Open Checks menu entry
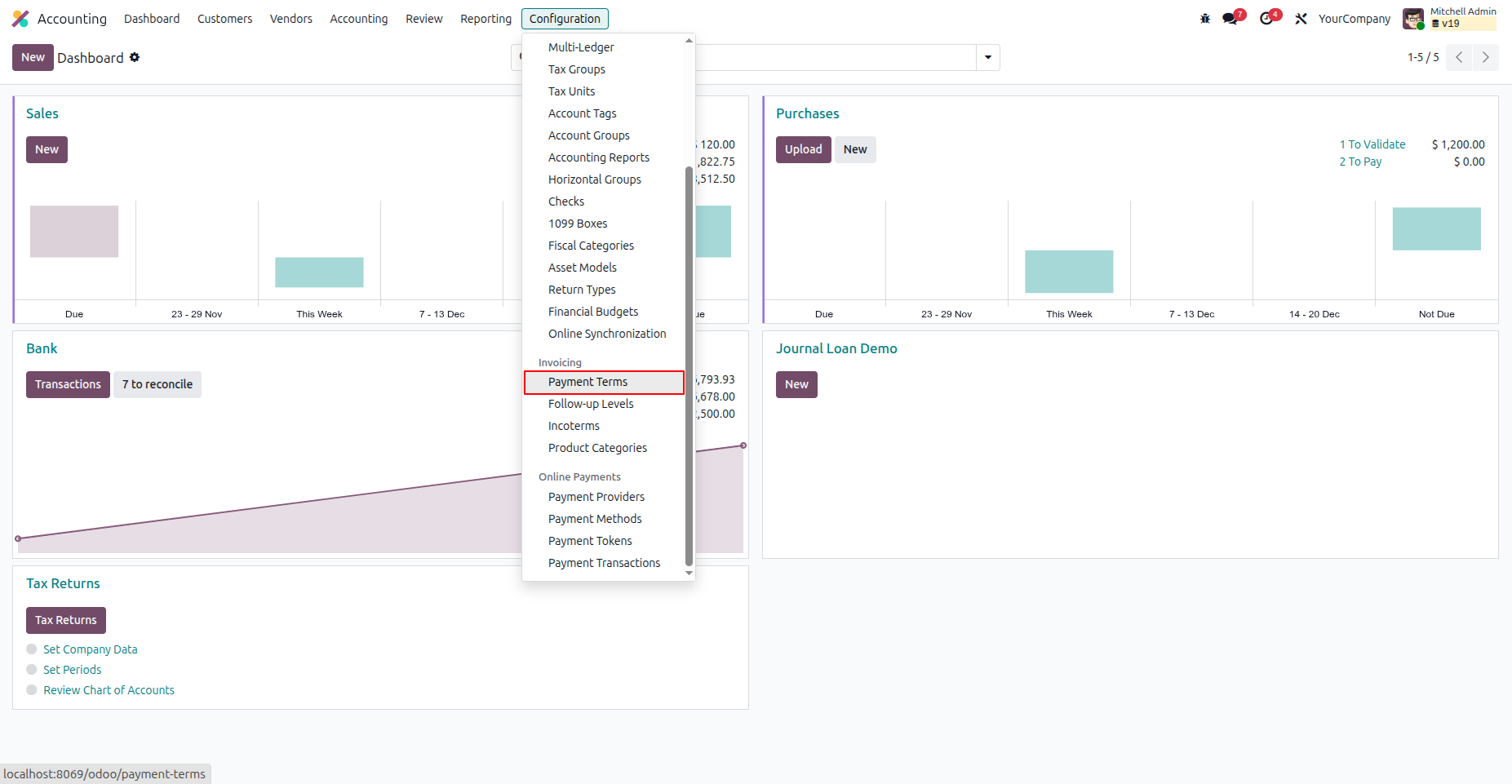The width and height of the screenshot is (1512, 784). (604, 202)
